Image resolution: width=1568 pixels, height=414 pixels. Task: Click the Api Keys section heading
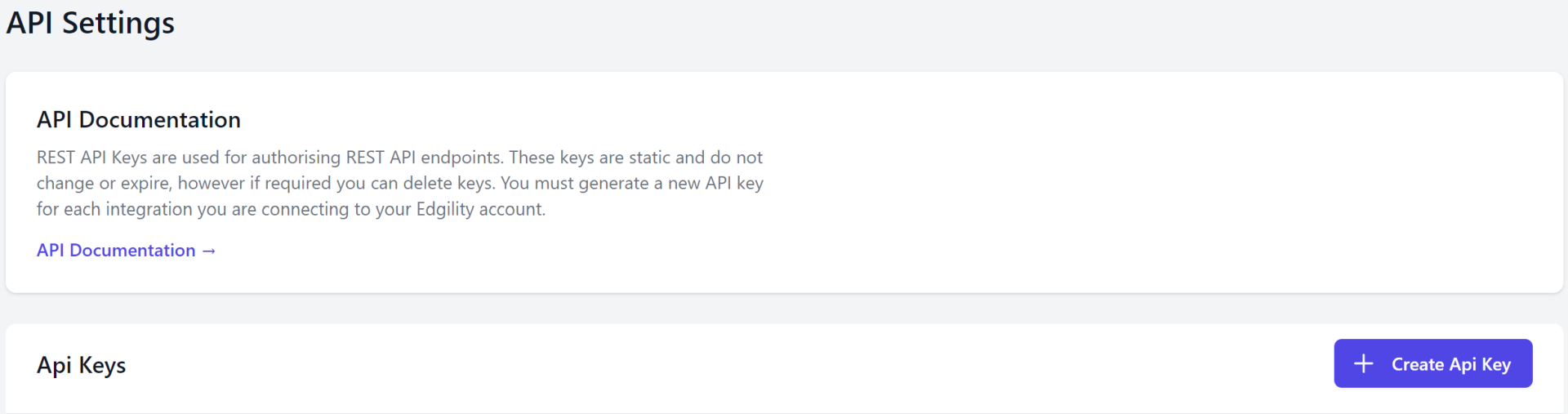coord(82,365)
